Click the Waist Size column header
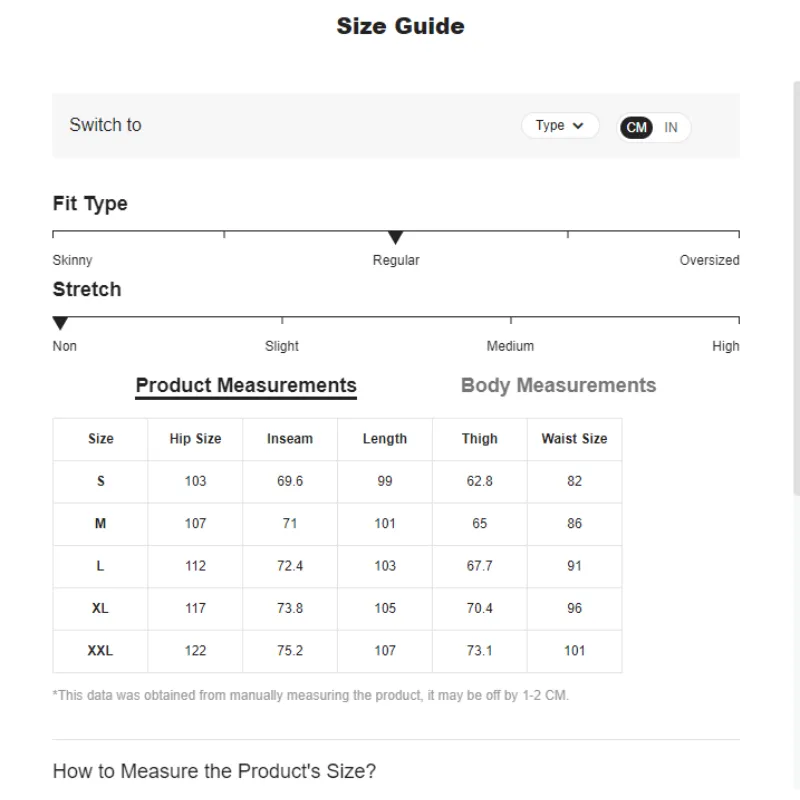This screenshot has width=800, height=800. 574,439
